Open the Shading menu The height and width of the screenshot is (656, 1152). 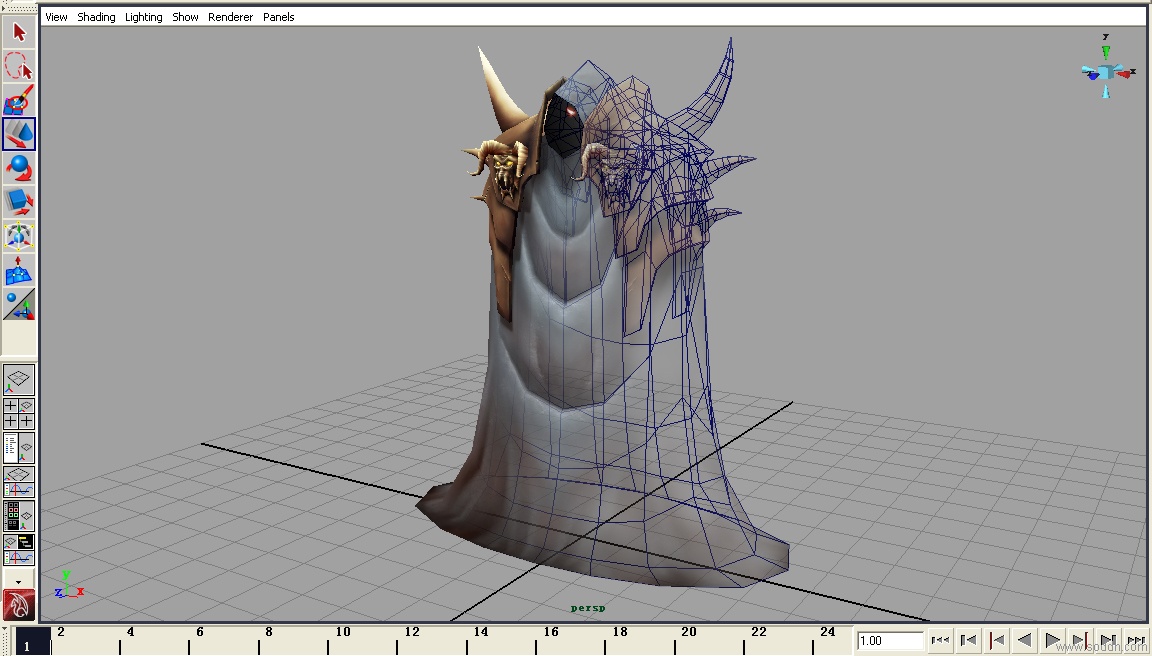[x=96, y=17]
